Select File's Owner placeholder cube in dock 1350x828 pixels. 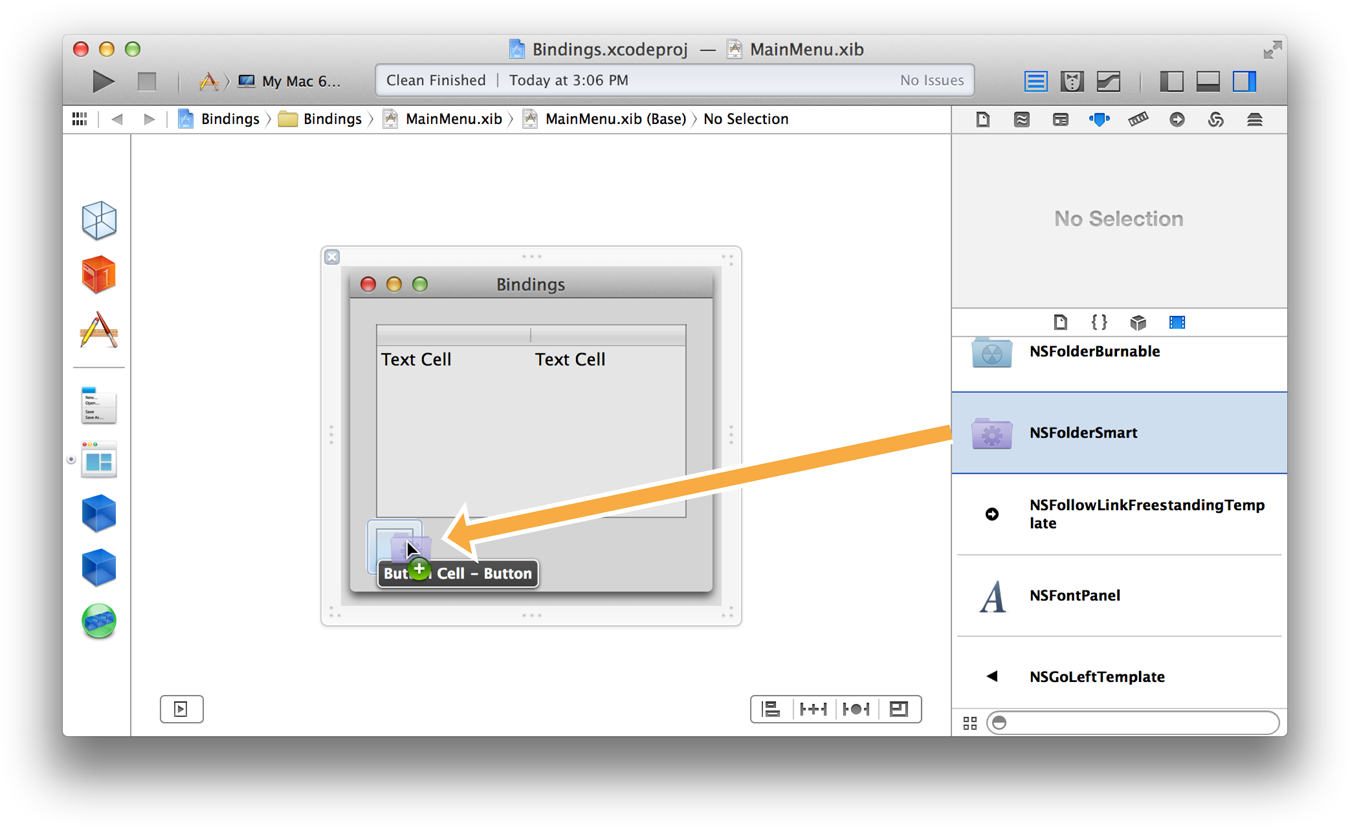click(99, 220)
